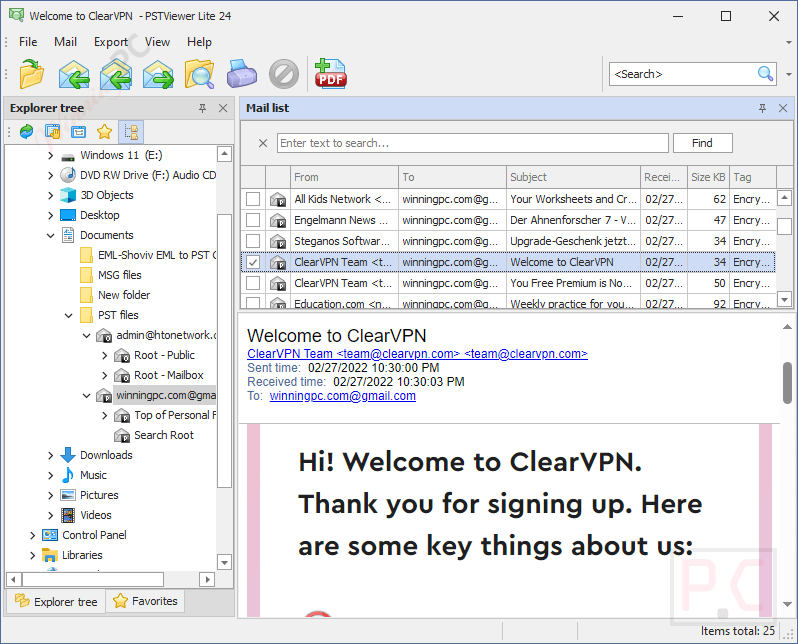Click the calendar-style icon in Explorer toolbar

point(78,132)
